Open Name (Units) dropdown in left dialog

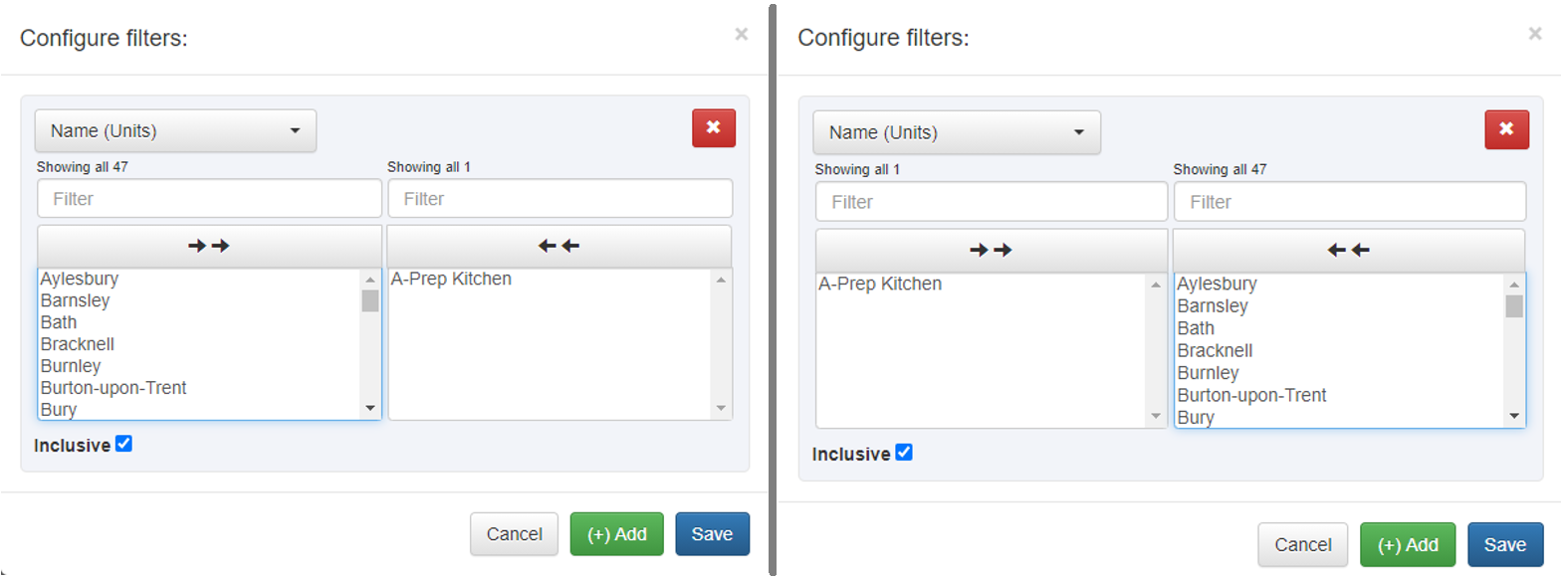click(175, 130)
